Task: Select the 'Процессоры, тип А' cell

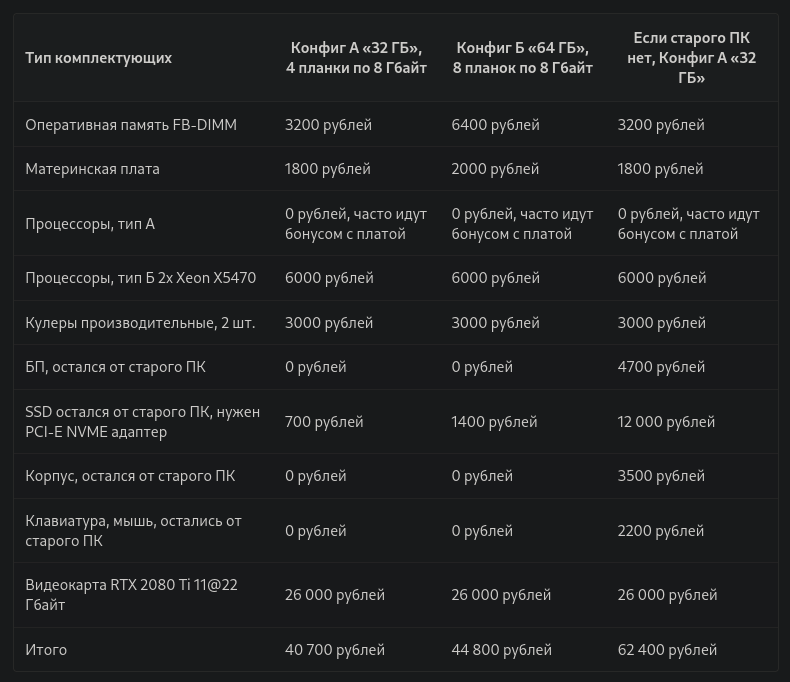Action: tap(90, 224)
